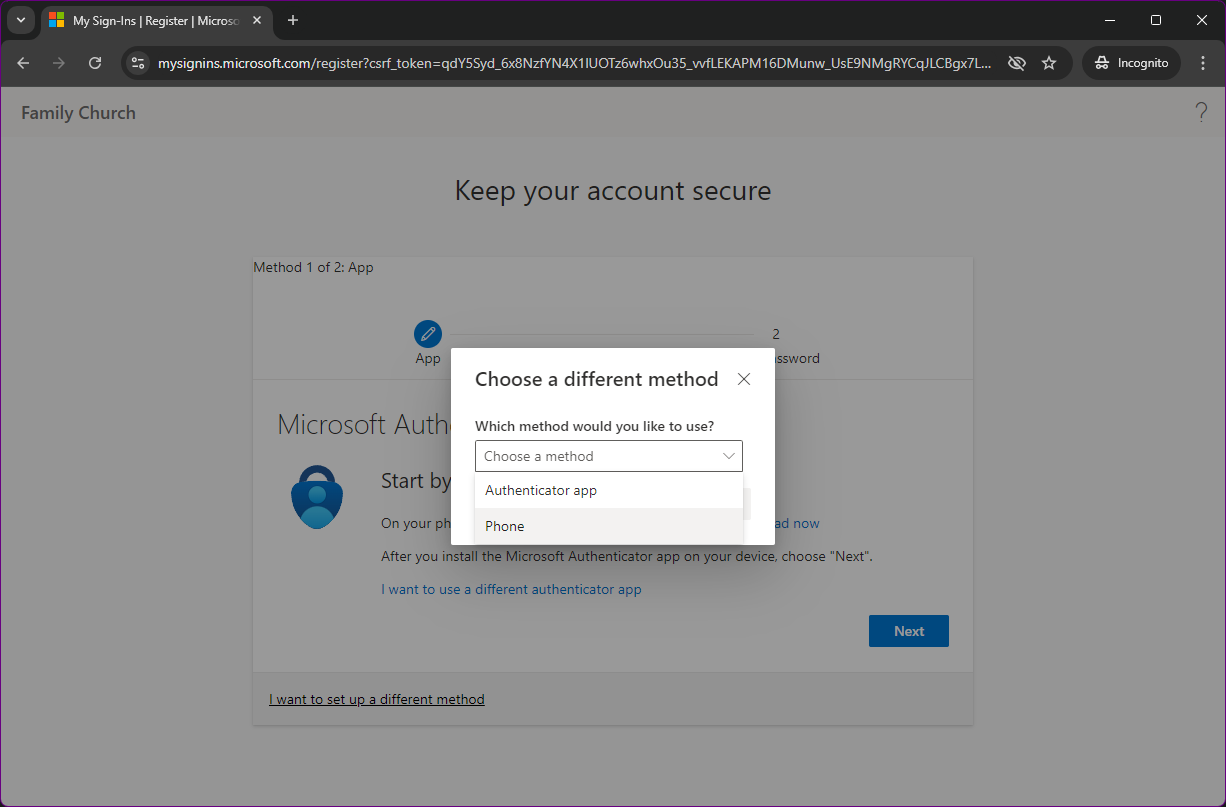
Task: Maximize the browser window
Action: pos(1156,20)
